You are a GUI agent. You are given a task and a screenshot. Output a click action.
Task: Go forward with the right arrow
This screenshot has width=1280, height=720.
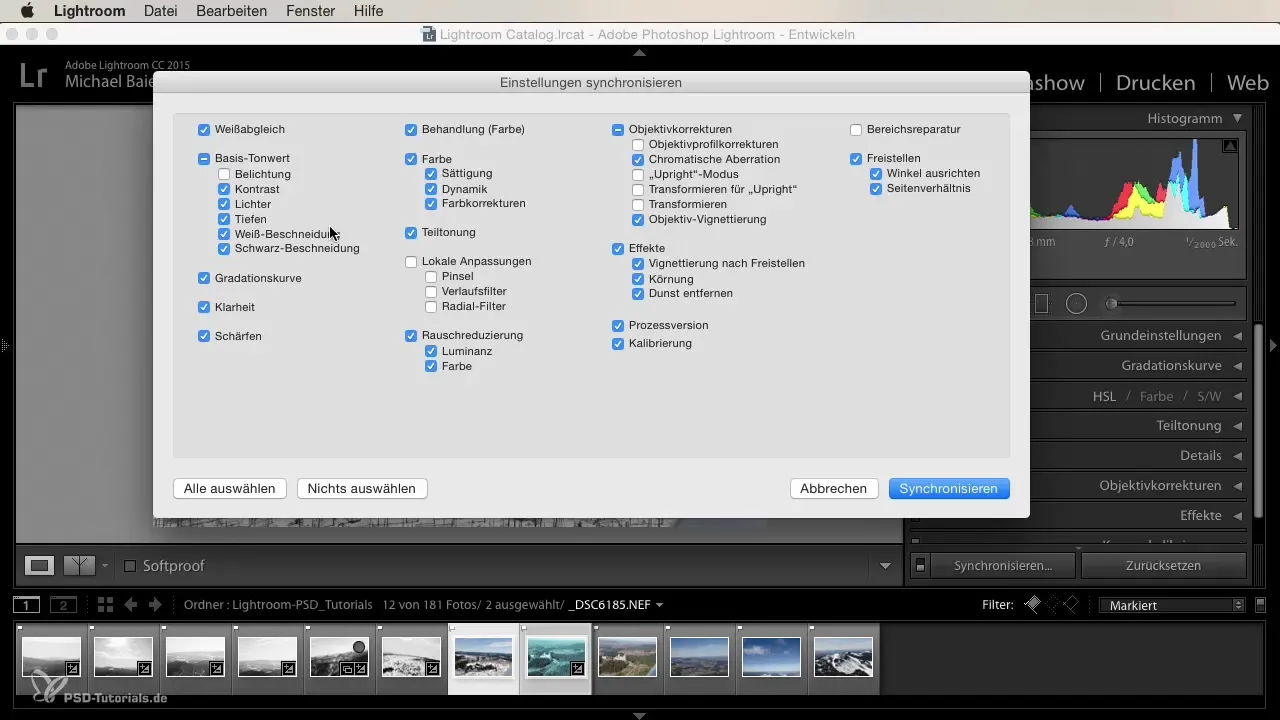point(155,605)
